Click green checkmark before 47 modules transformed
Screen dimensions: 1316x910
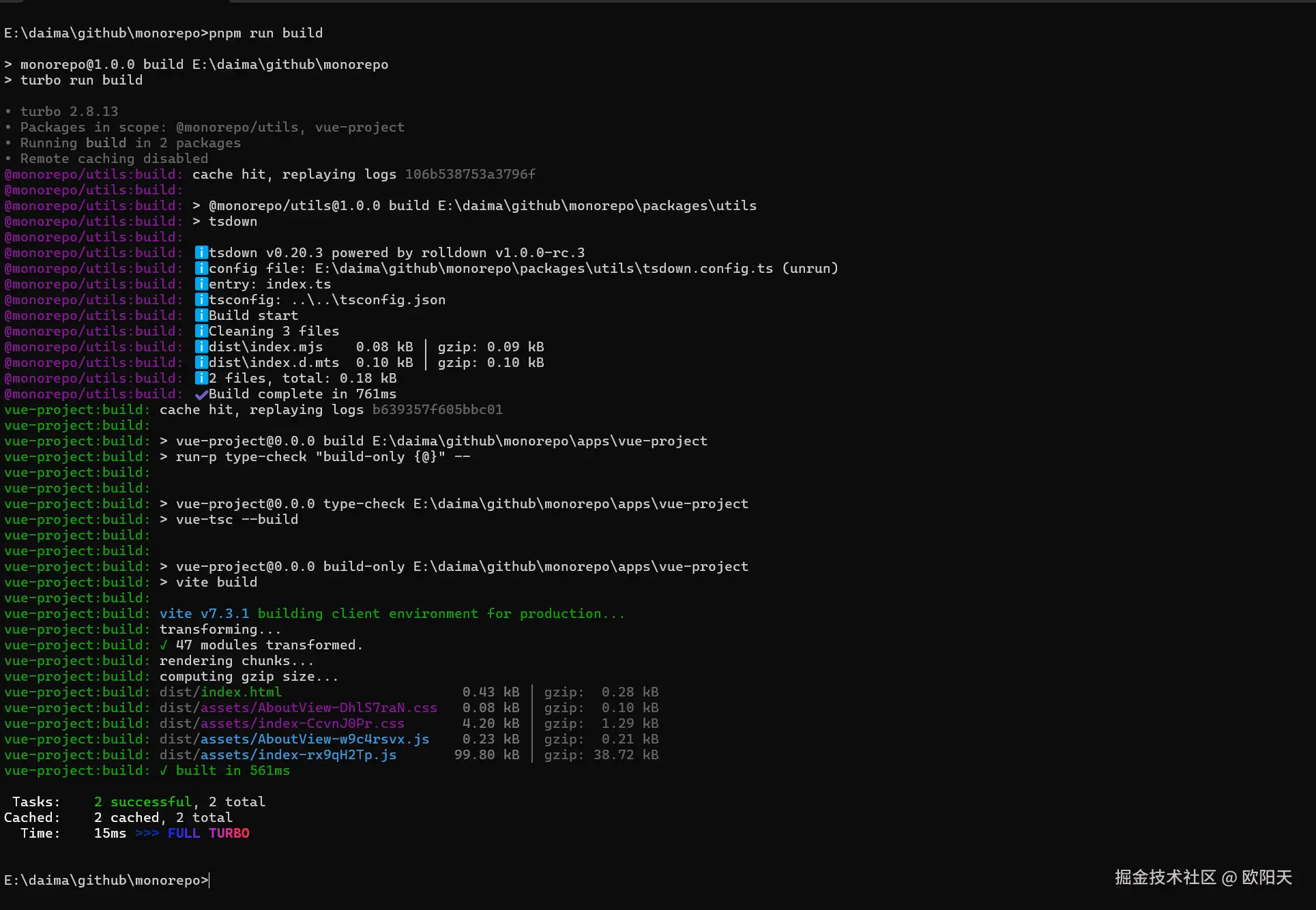(x=164, y=645)
